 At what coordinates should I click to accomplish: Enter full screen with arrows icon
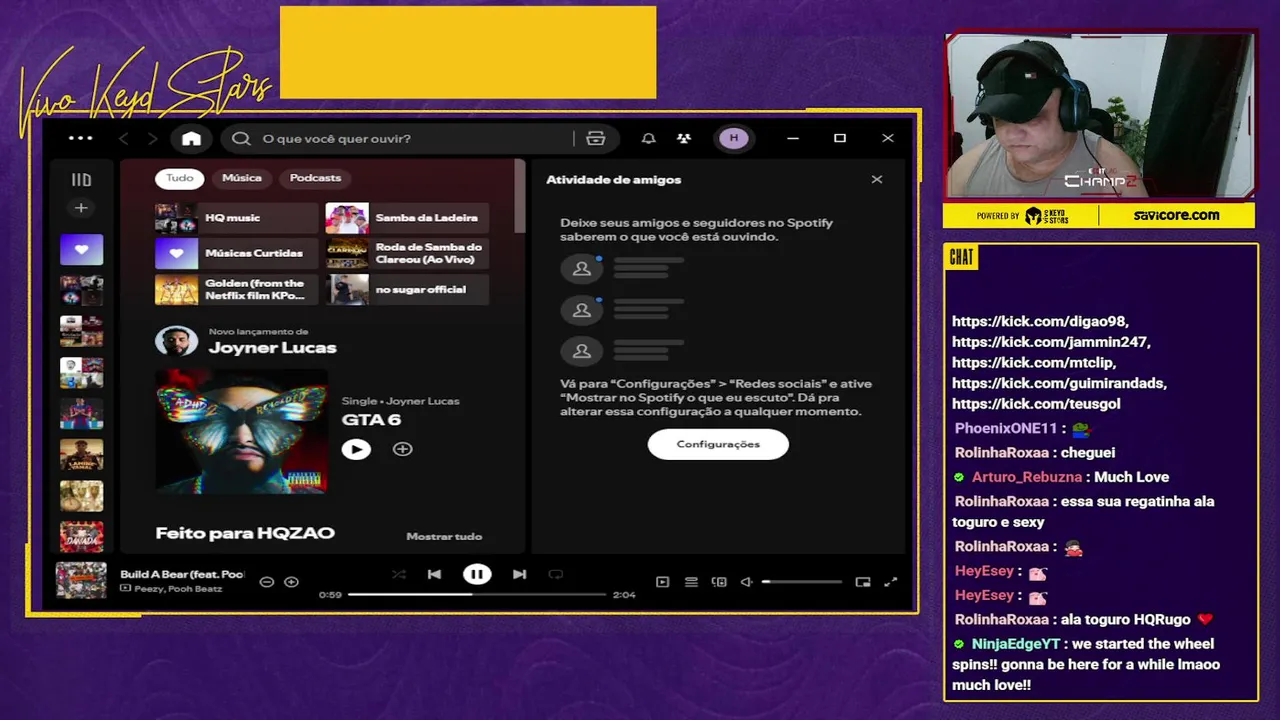click(x=891, y=582)
